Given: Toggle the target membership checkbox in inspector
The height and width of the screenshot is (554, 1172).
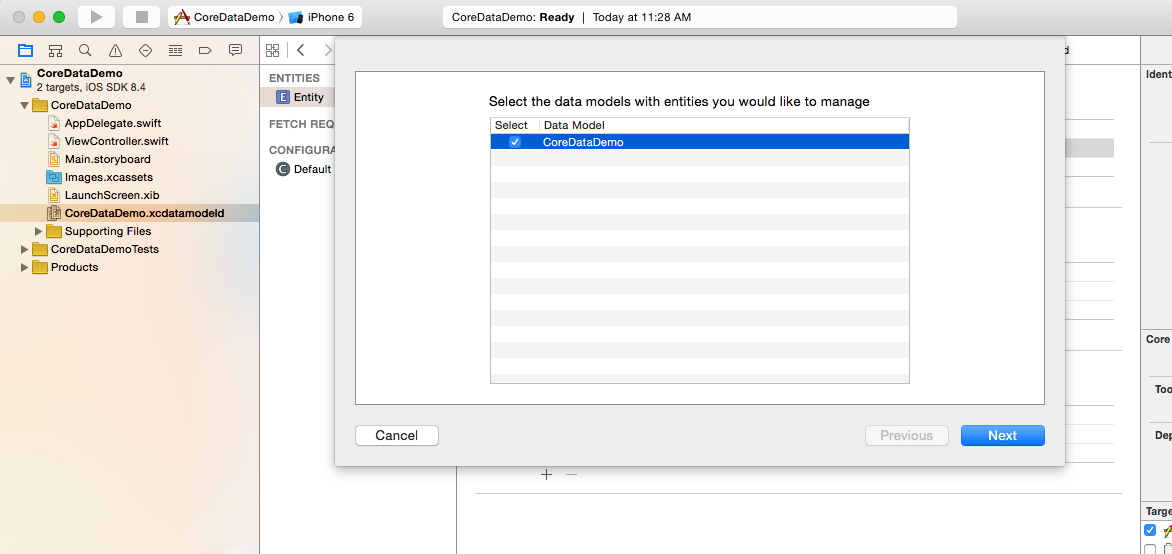Looking at the screenshot, I should click(x=1150, y=530).
